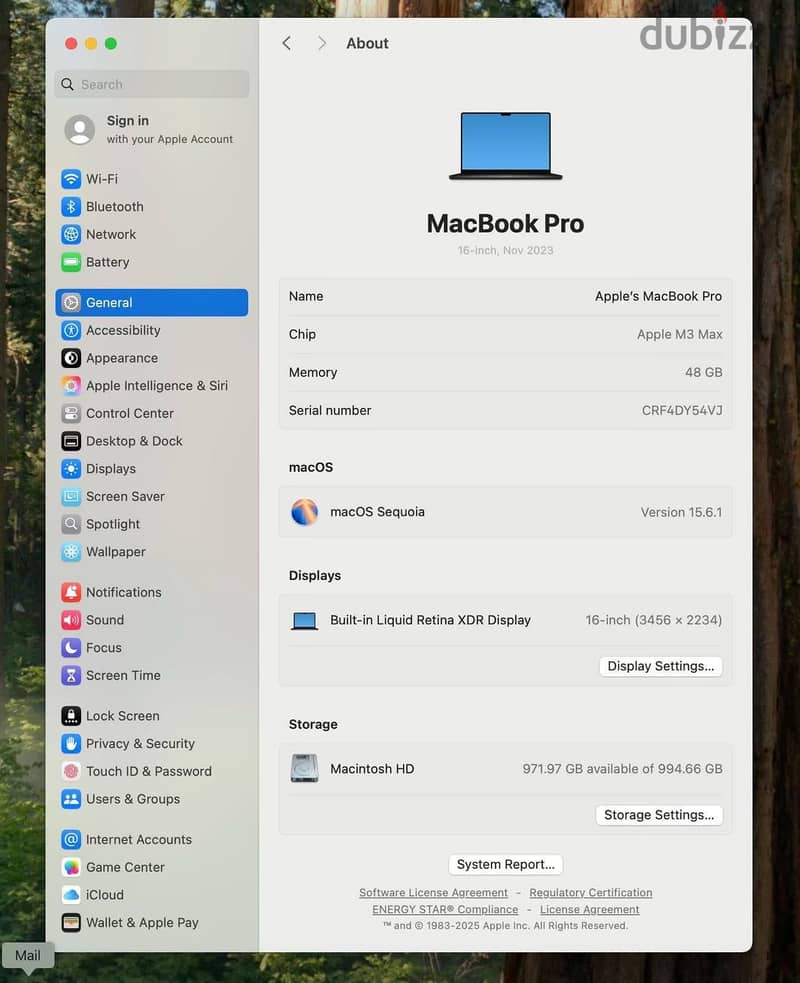Image resolution: width=800 pixels, height=983 pixels.
Task: Click the Search field in sidebar
Action: coord(152,84)
